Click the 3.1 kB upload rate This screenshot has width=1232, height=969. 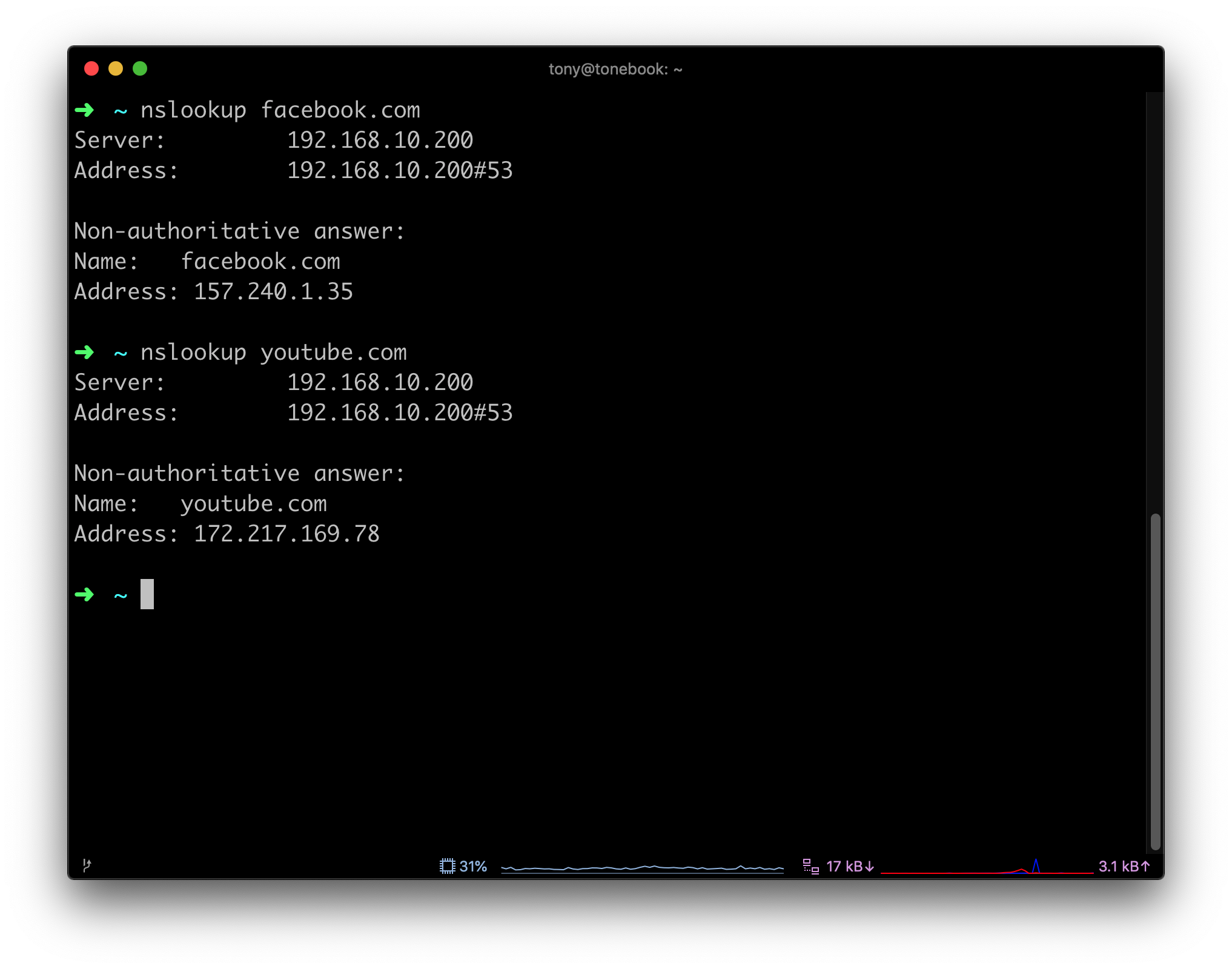pyautogui.click(x=1124, y=866)
